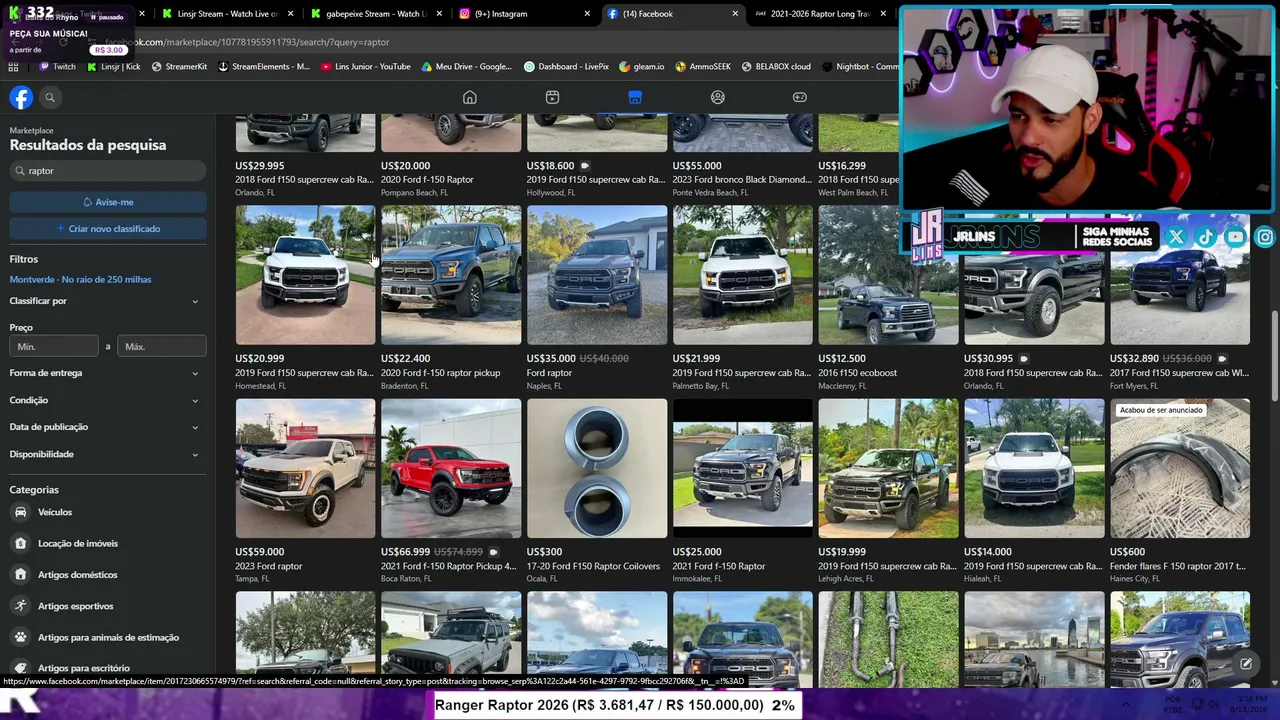Viewport: 1280px width, 720px height.
Task: Click the Veículos category car icon
Action: point(20,512)
